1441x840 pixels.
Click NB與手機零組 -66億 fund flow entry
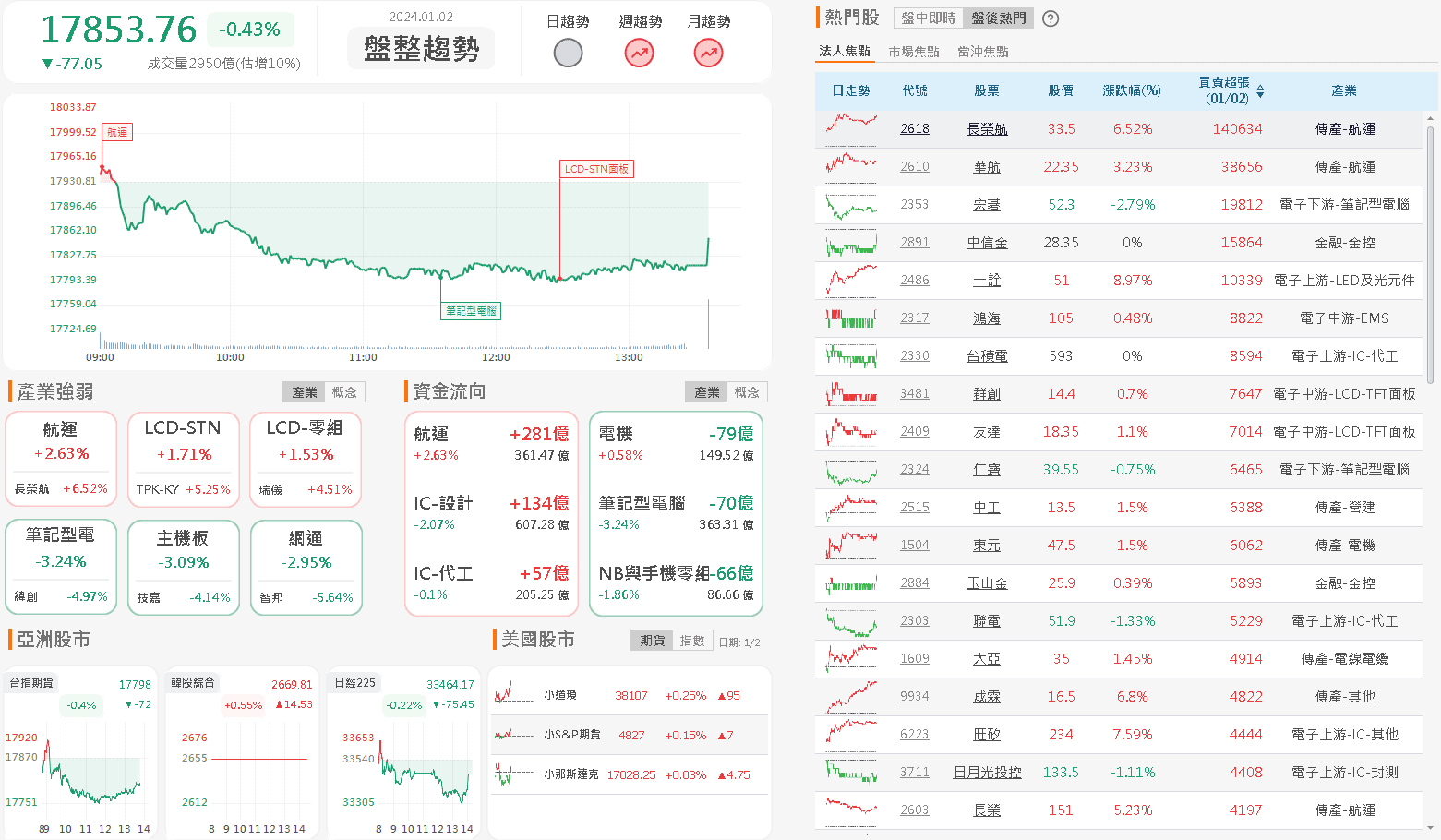pyautogui.click(x=676, y=583)
